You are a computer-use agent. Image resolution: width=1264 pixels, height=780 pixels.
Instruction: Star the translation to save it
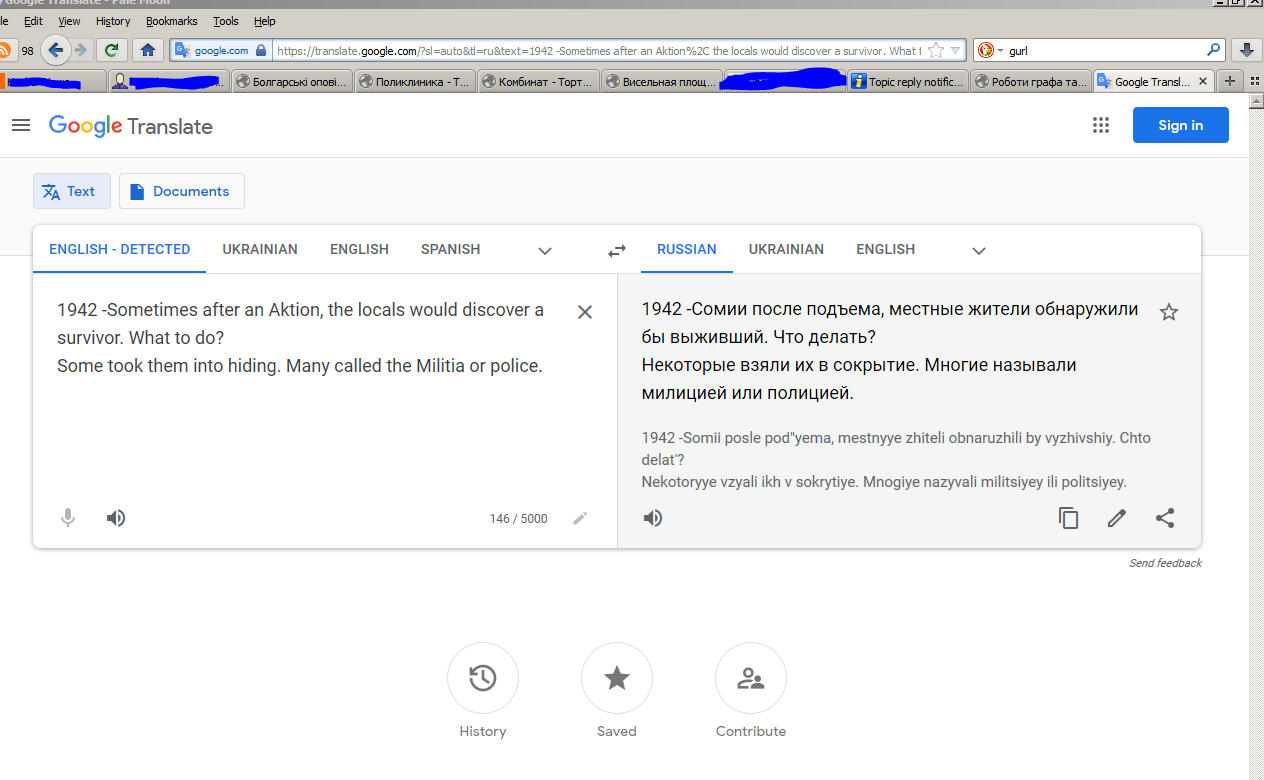[x=1168, y=312]
